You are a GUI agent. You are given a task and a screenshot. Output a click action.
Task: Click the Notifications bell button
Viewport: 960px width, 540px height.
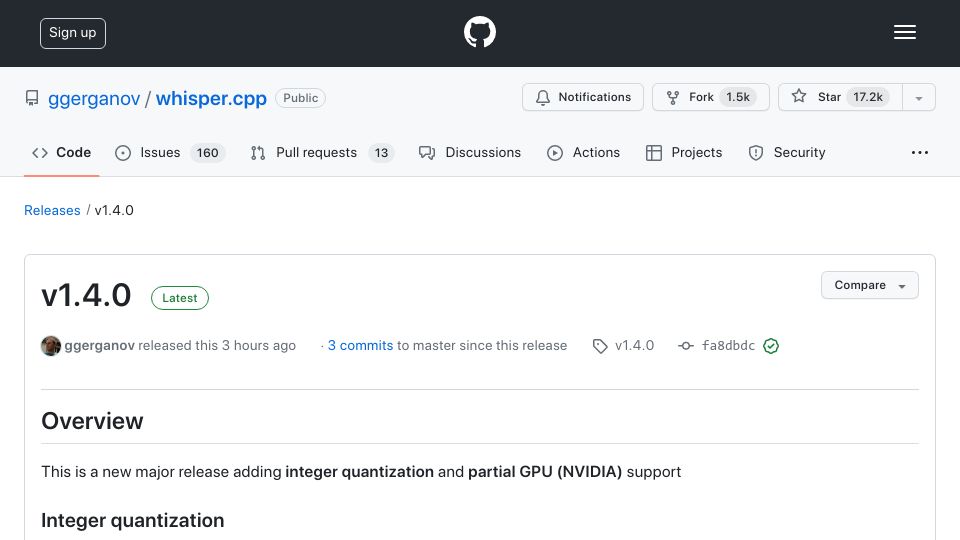click(x=583, y=97)
